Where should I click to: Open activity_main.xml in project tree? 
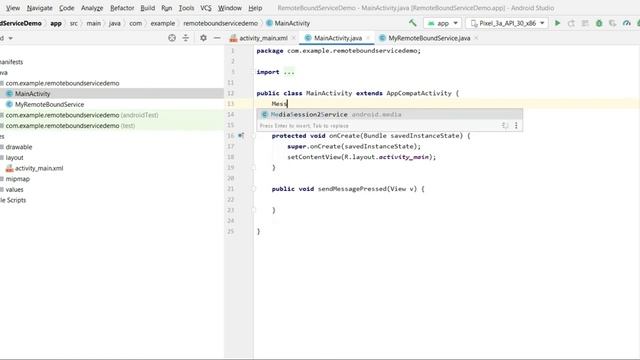pos(39,168)
